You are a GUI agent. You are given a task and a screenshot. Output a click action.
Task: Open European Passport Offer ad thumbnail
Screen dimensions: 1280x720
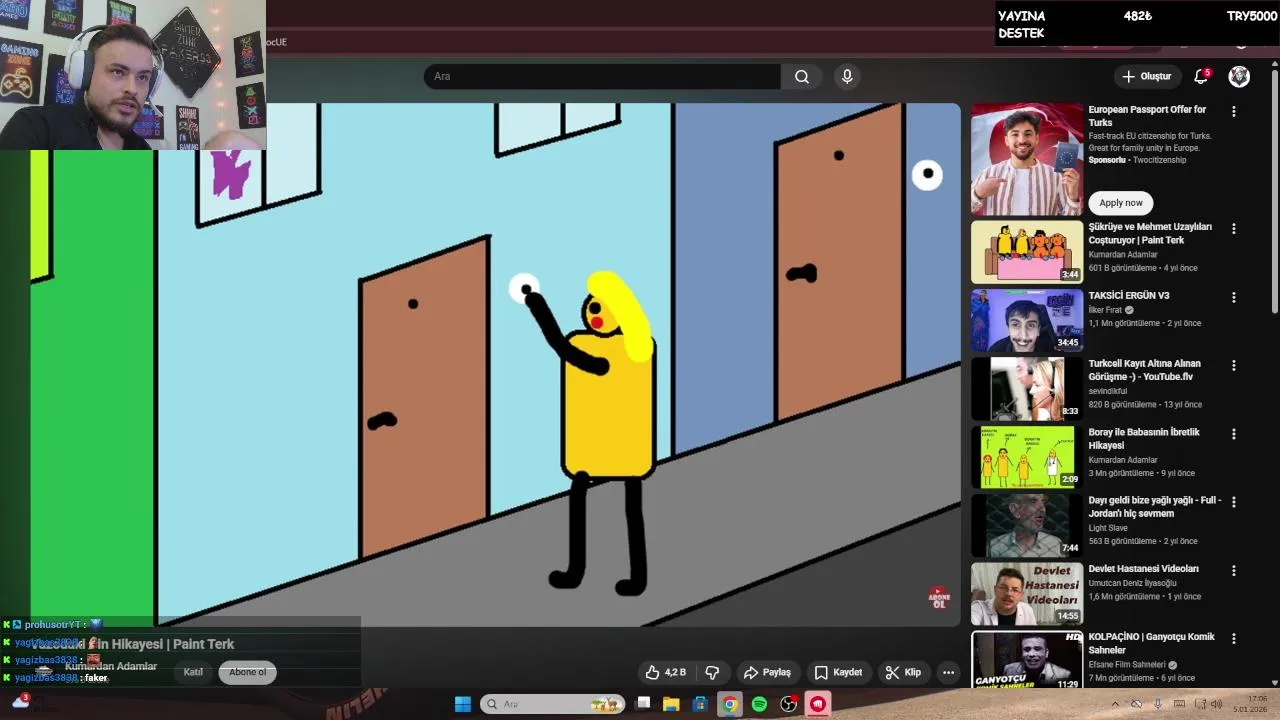[1027, 159]
